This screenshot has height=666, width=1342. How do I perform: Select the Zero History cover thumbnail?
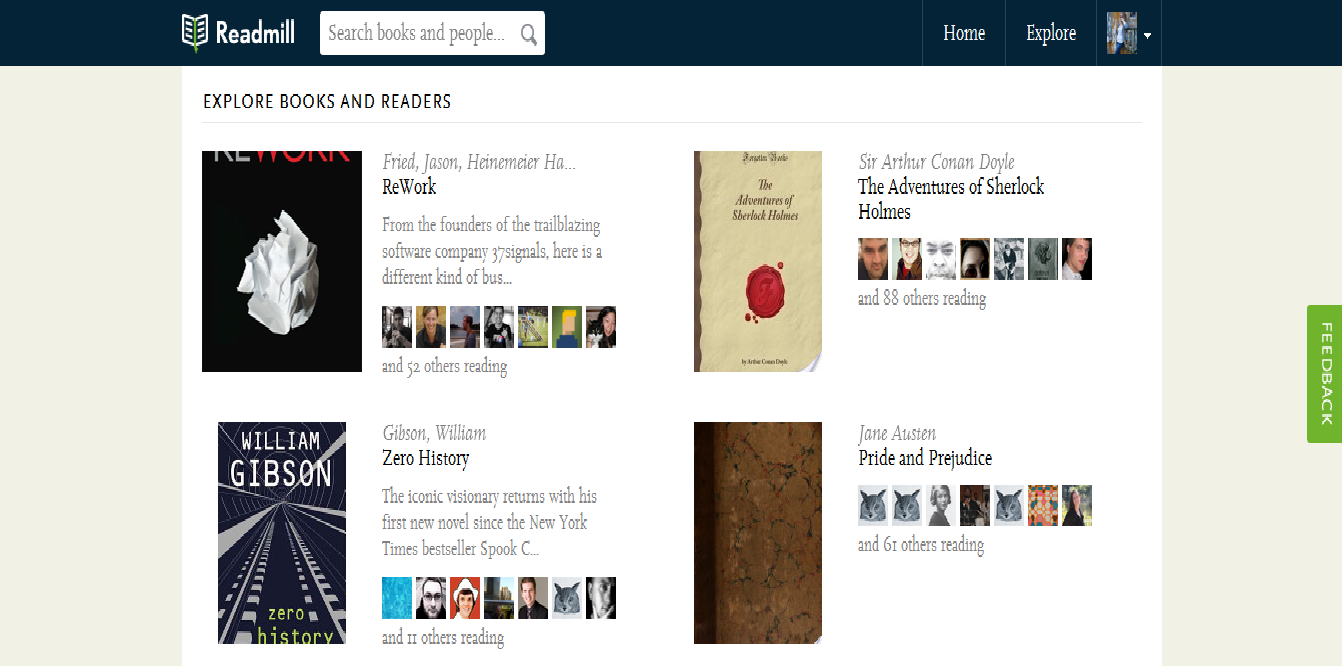[282, 533]
